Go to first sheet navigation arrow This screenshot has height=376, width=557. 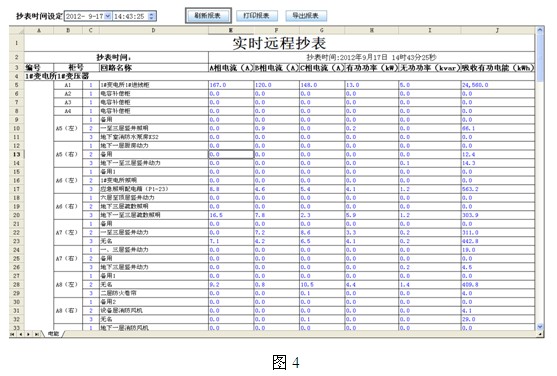tap(12, 334)
